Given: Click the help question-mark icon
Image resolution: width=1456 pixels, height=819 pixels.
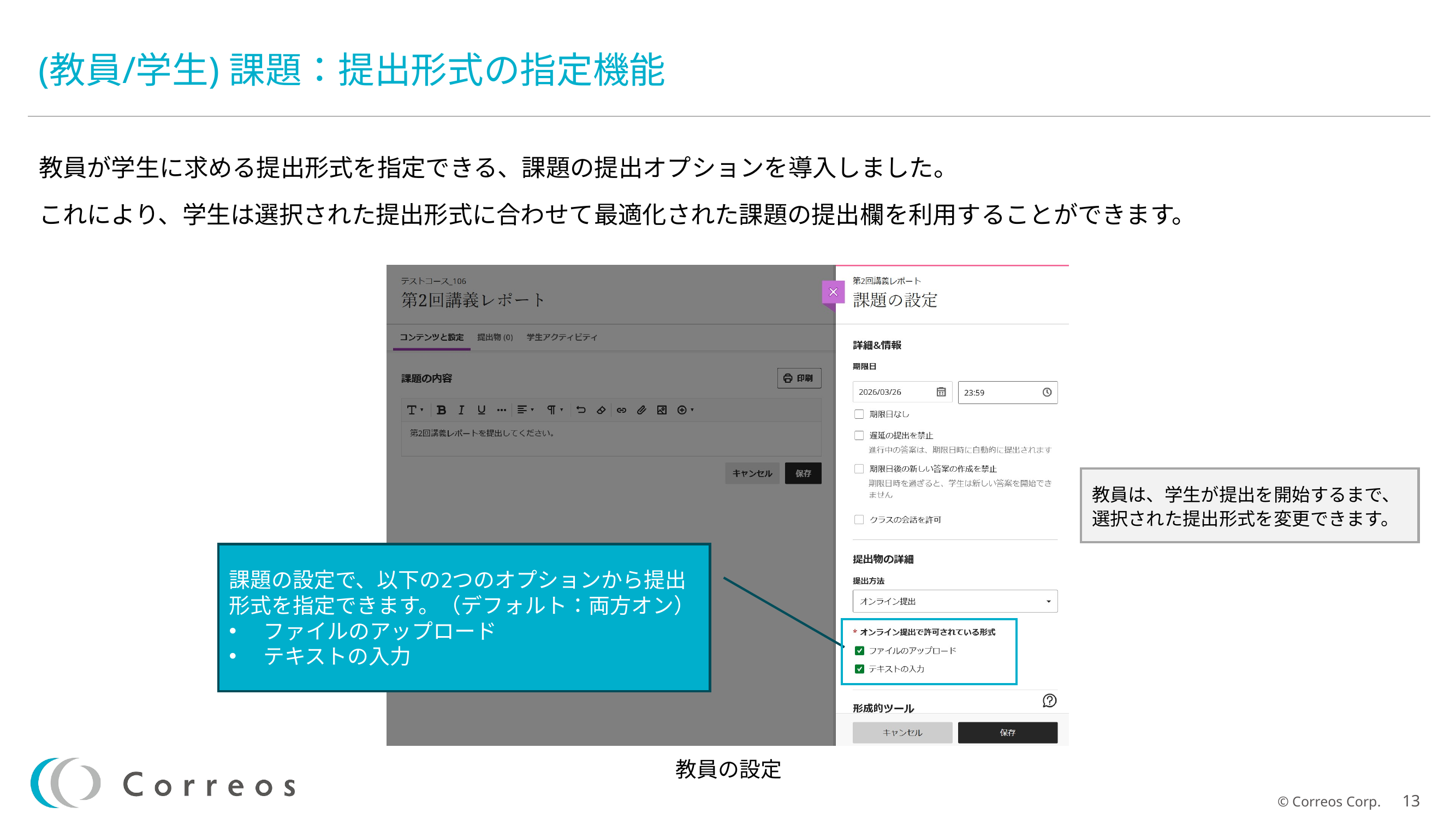Looking at the screenshot, I should pyautogui.click(x=1049, y=701).
